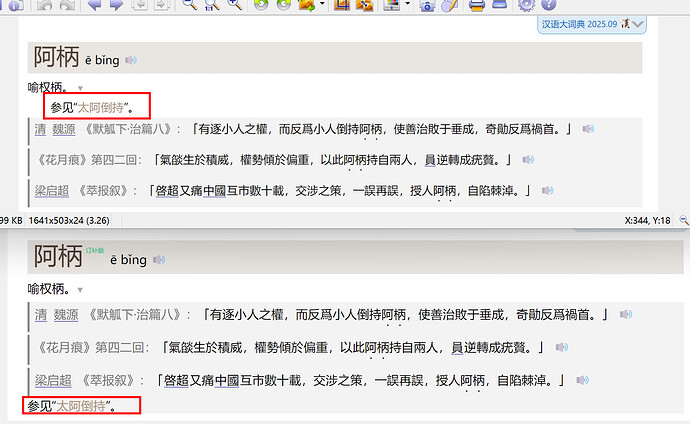Follow the bottom 太阿倒持 cross-reference link
The width and height of the screenshot is (690, 424).
(x=81, y=406)
